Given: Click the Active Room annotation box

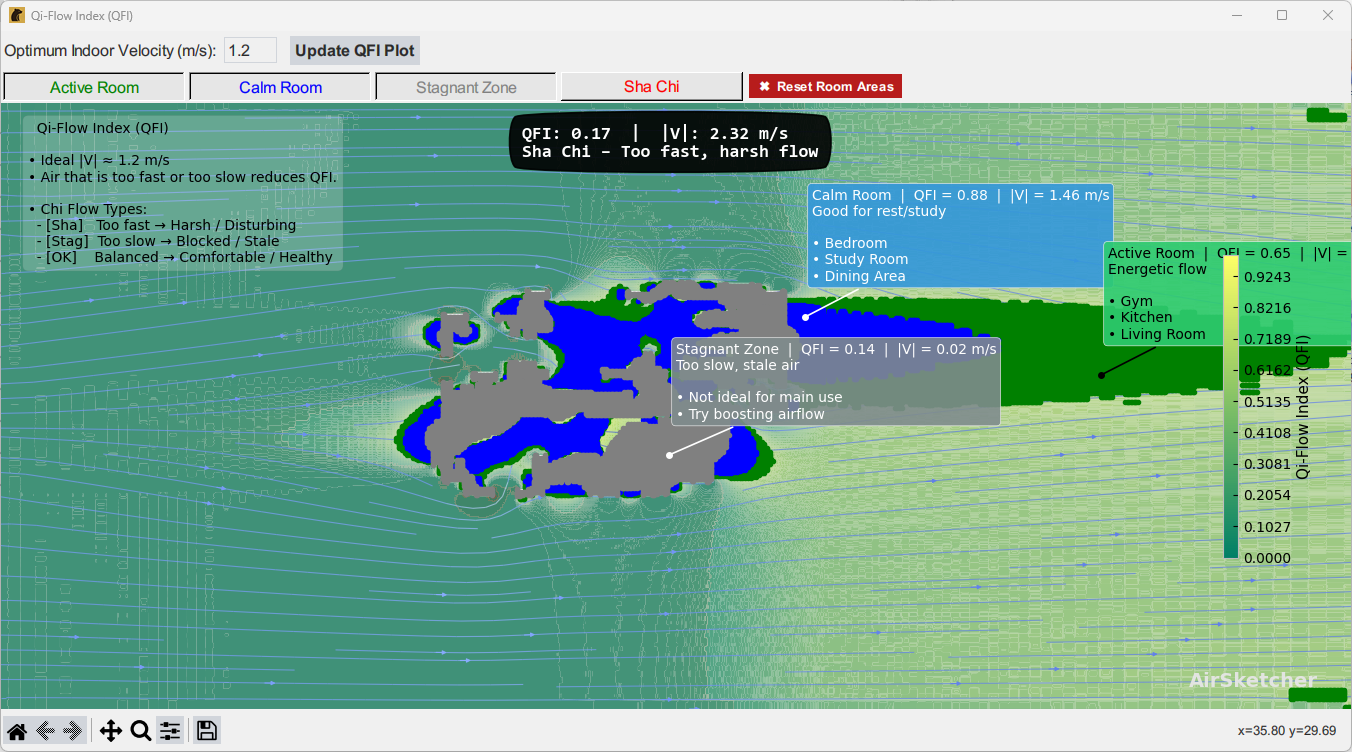Looking at the screenshot, I should coord(1162,293).
